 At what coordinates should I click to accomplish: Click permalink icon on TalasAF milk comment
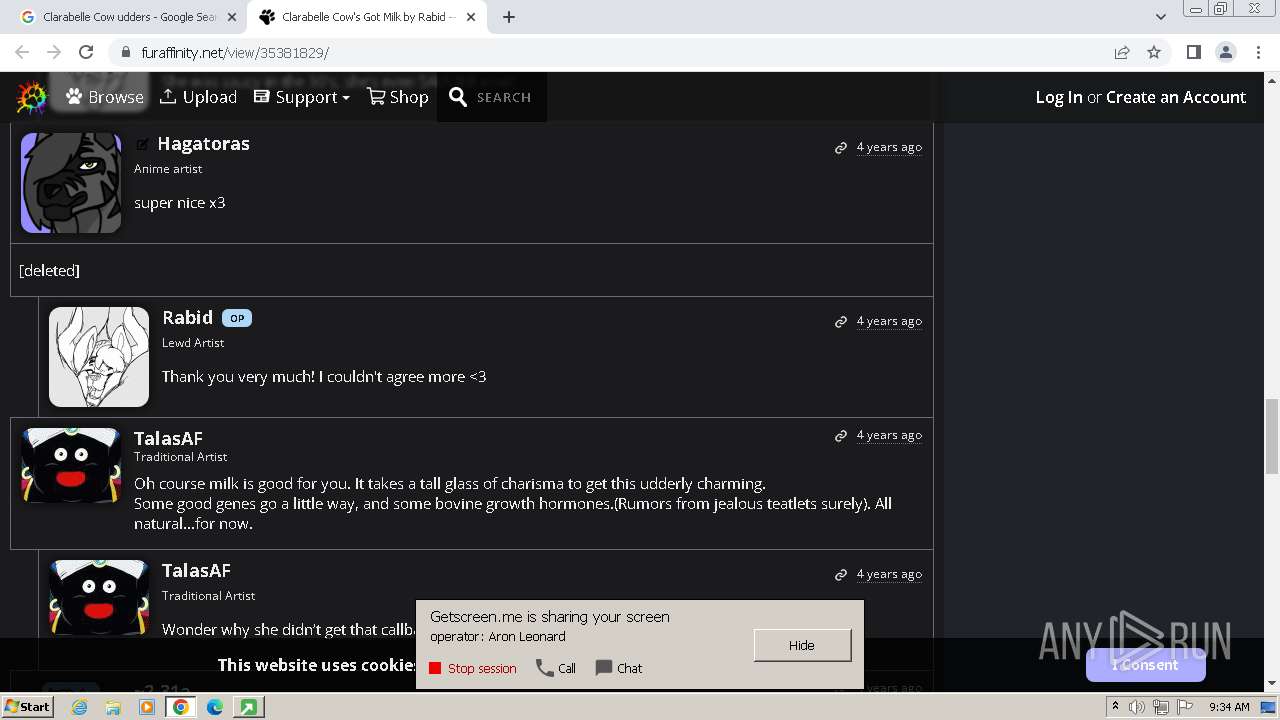pos(841,436)
